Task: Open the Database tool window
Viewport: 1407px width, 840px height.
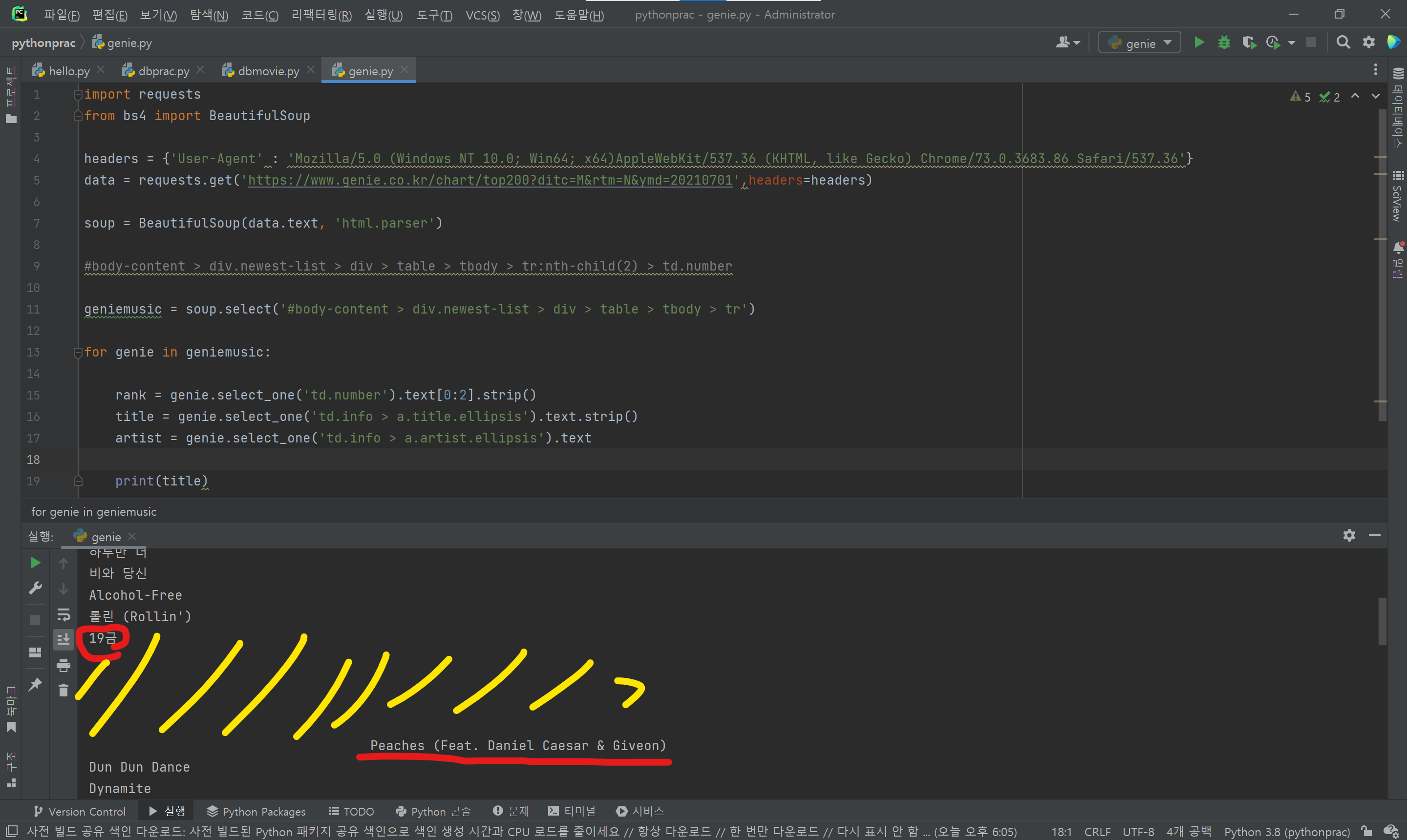Action: point(1398,107)
